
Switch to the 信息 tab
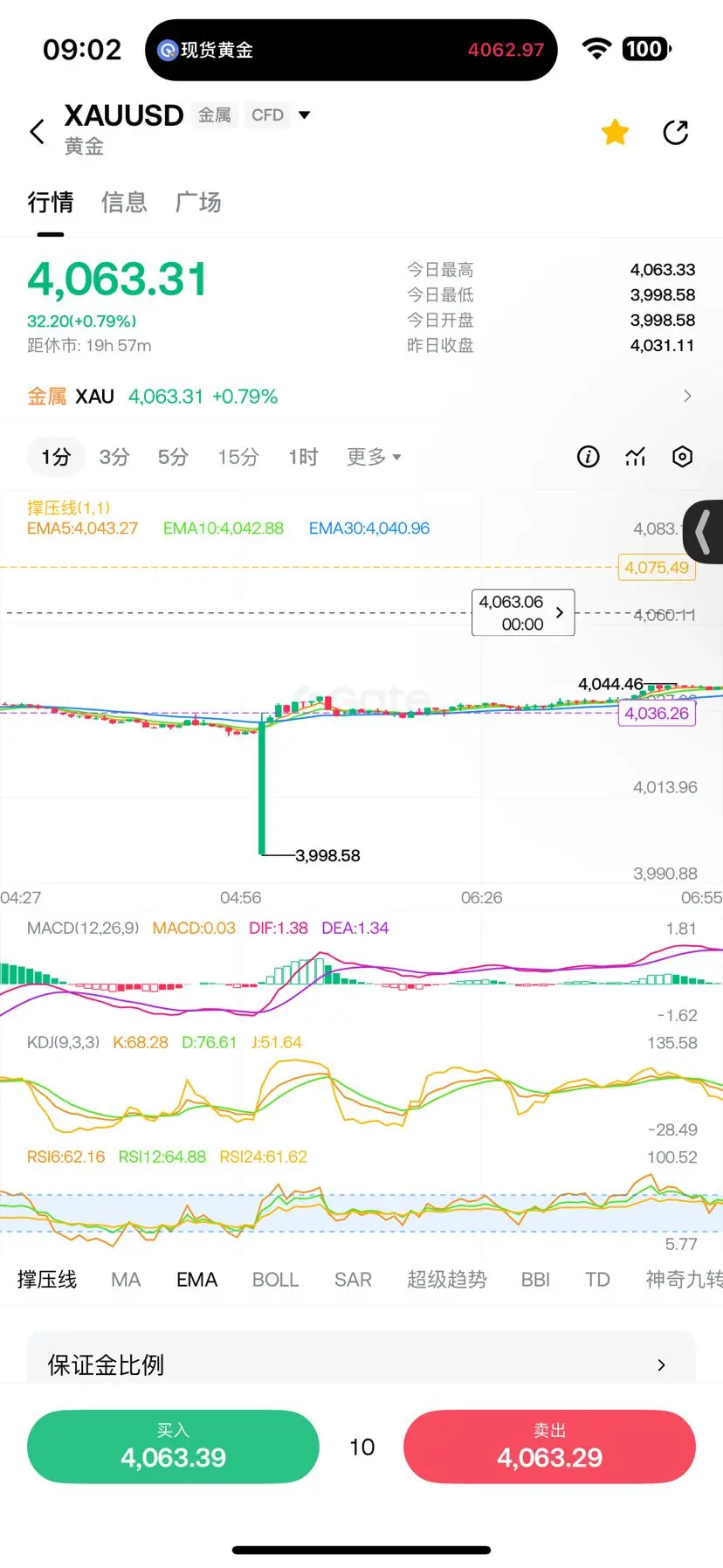[x=124, y=202]
